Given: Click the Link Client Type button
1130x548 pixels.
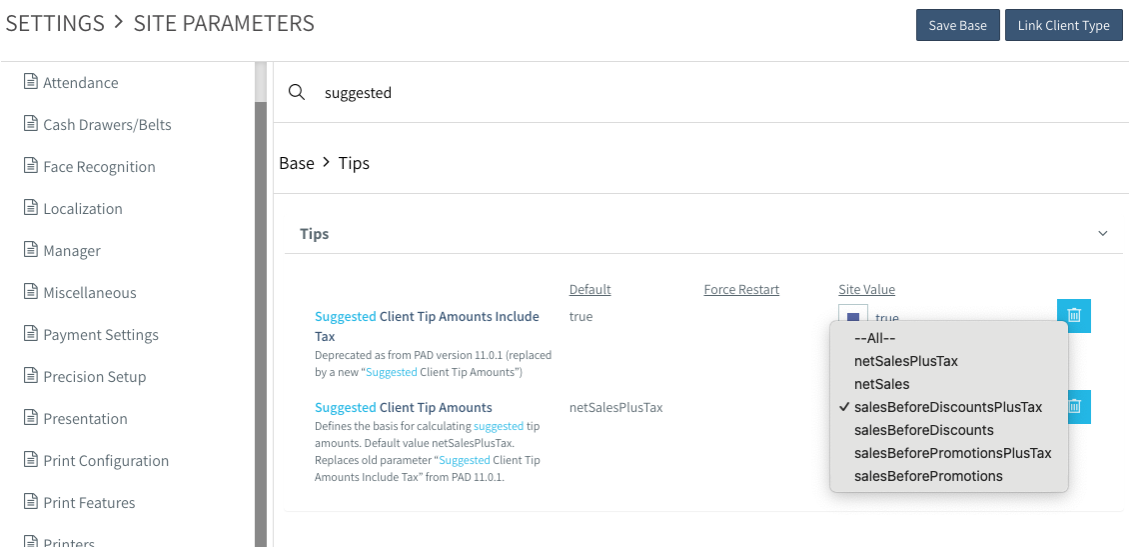Looking at the screenshot, I should [x=1063, y=25].
